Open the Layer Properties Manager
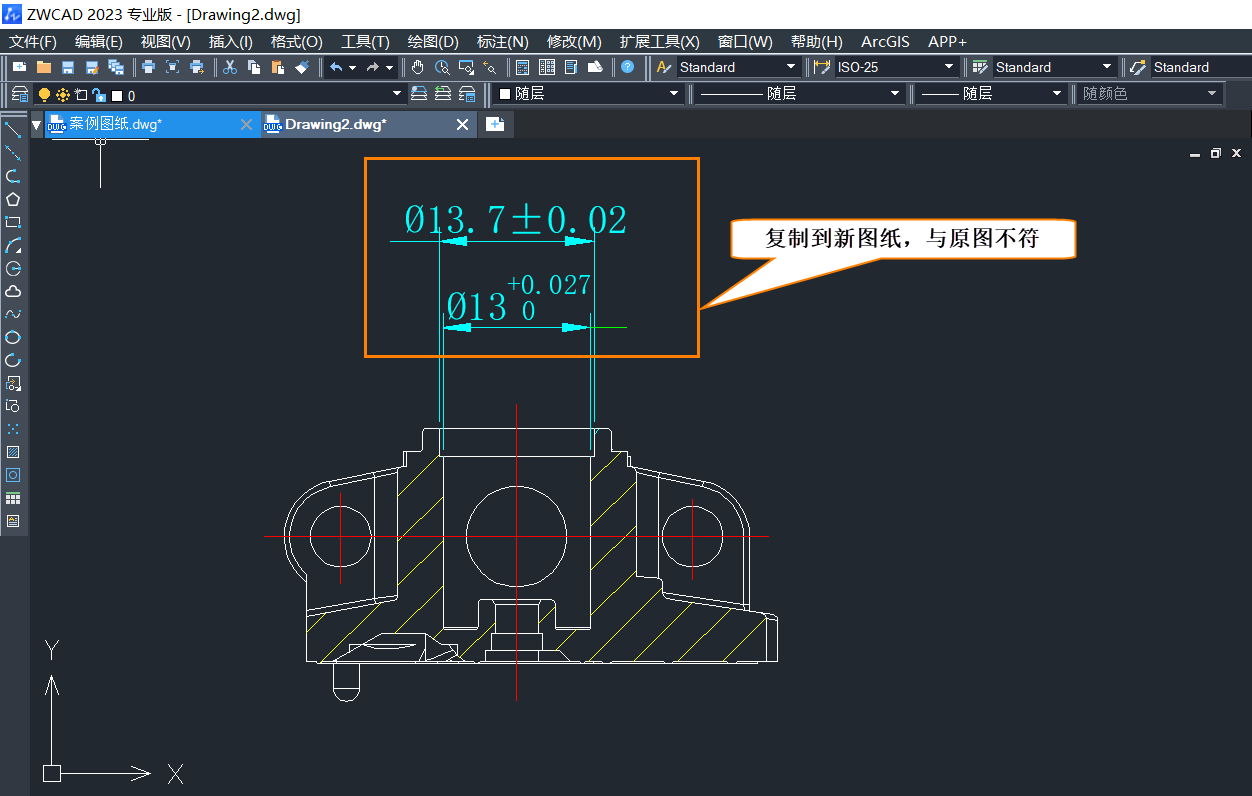This screenshot has height=796, width=1252. (x=19, y=94)
